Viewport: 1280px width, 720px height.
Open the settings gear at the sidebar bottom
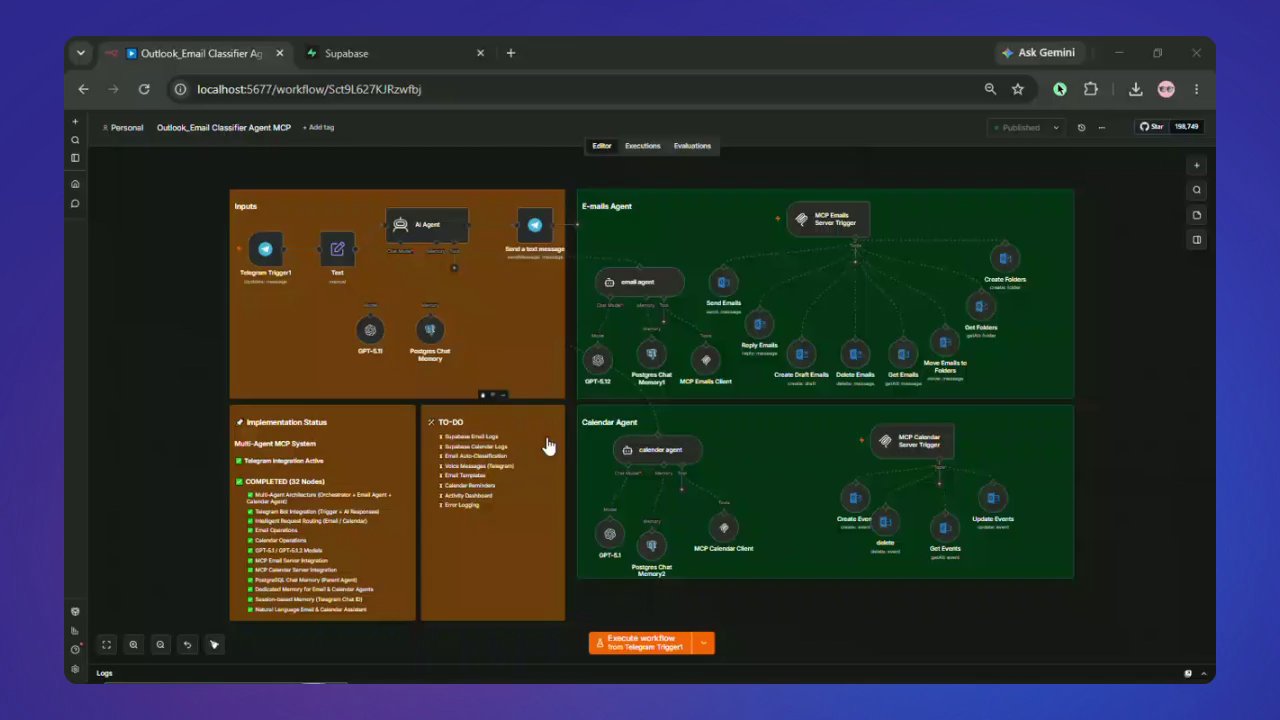click(75, 669)
